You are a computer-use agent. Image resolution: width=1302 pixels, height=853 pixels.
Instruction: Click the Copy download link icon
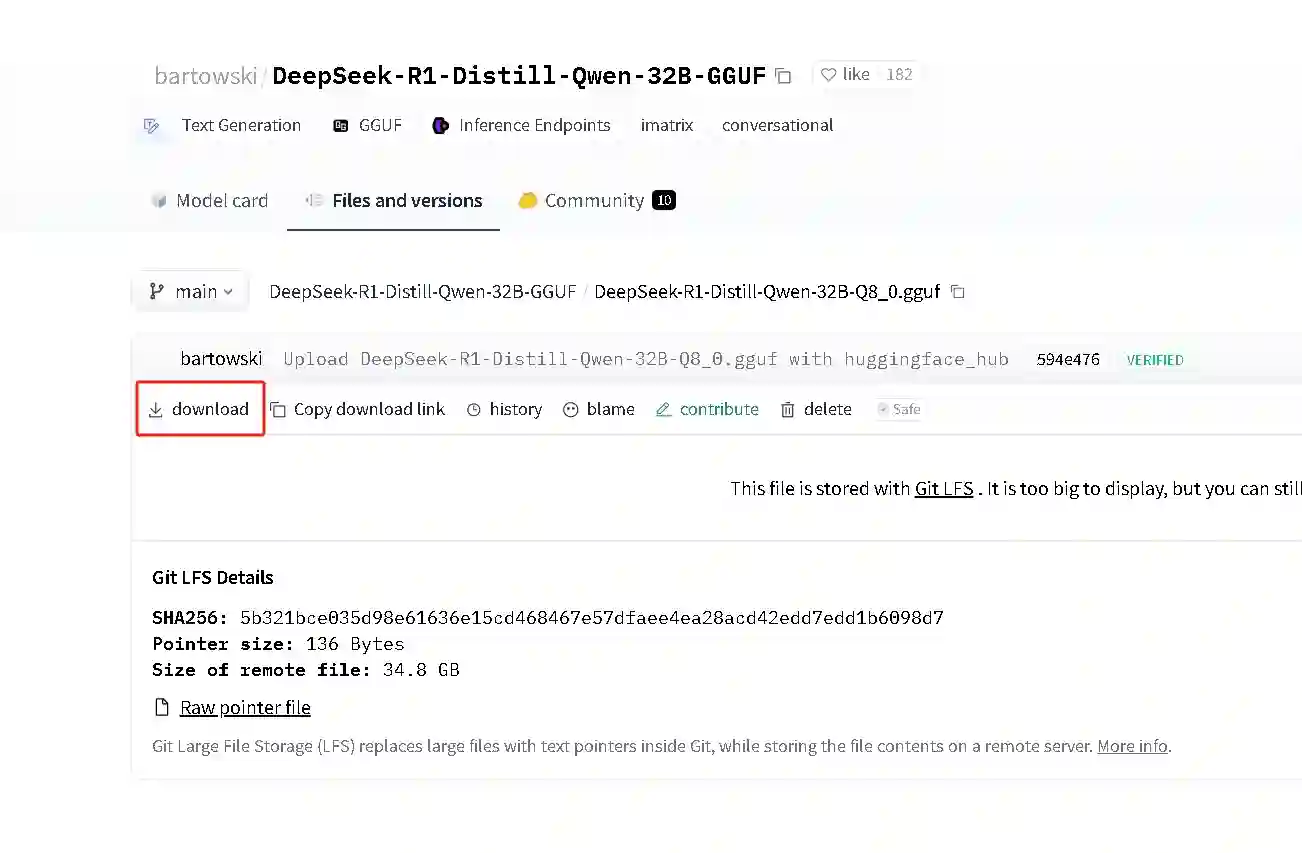(278, 410)
